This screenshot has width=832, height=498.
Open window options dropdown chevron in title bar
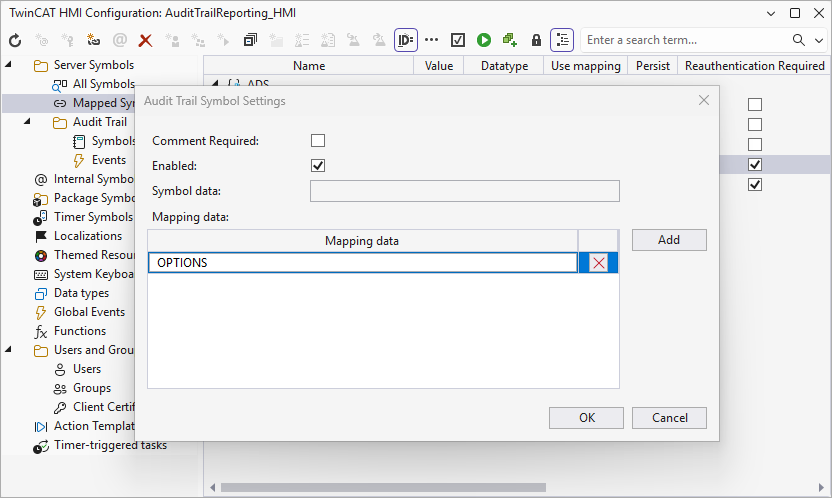(771, 13)
